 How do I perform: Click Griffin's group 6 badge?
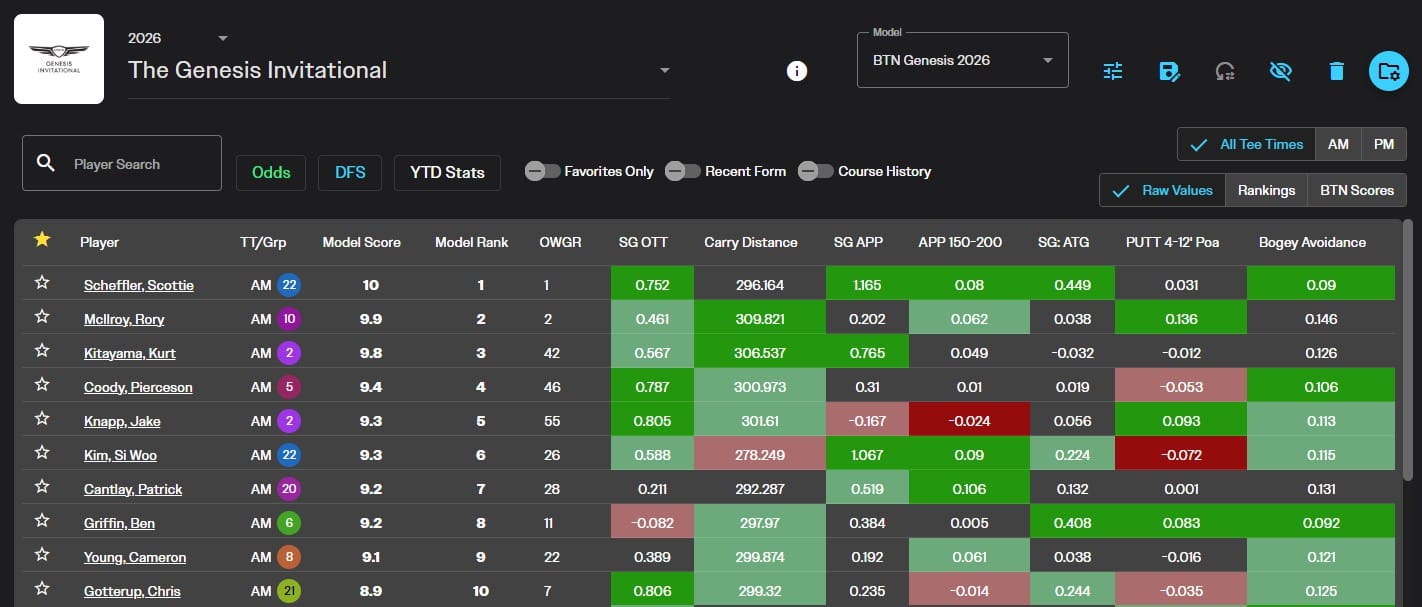click(x=289, y=523)
